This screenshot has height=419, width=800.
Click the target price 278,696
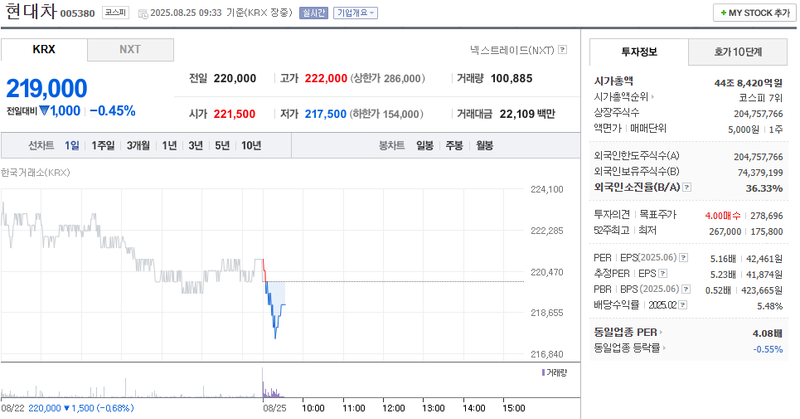(x=766, y=216)
